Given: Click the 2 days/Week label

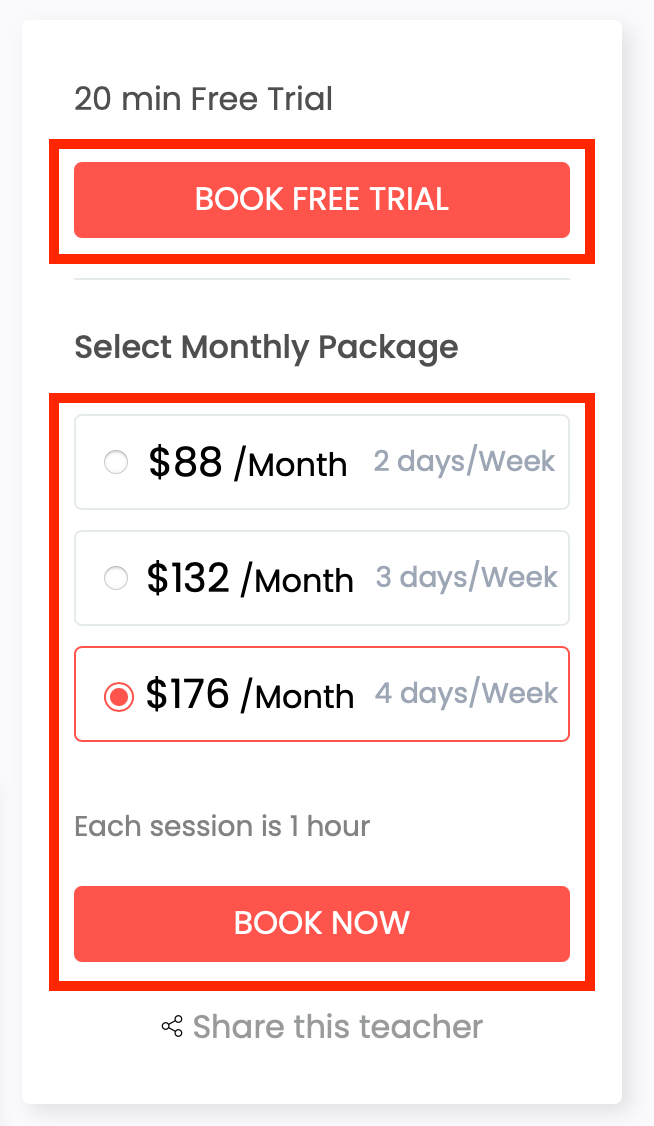Looking at the screenshot, I should pos(464,461).
